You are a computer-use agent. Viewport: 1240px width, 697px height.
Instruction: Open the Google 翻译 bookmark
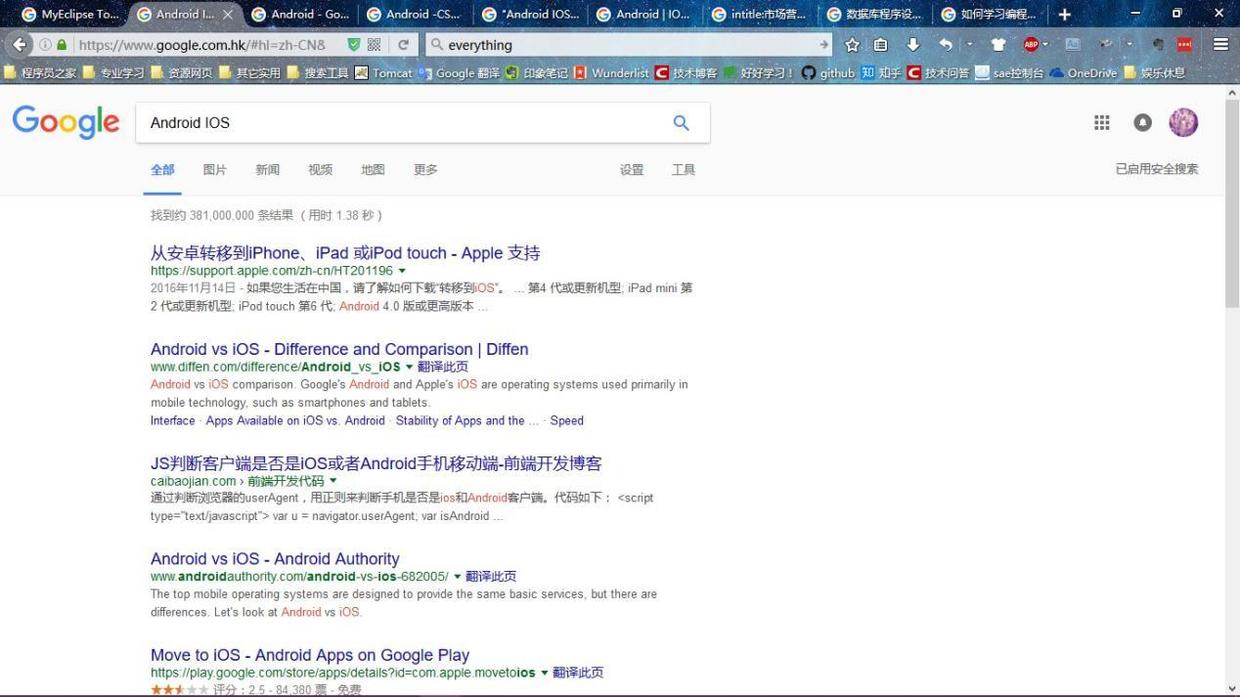click(x=459, y=72)
